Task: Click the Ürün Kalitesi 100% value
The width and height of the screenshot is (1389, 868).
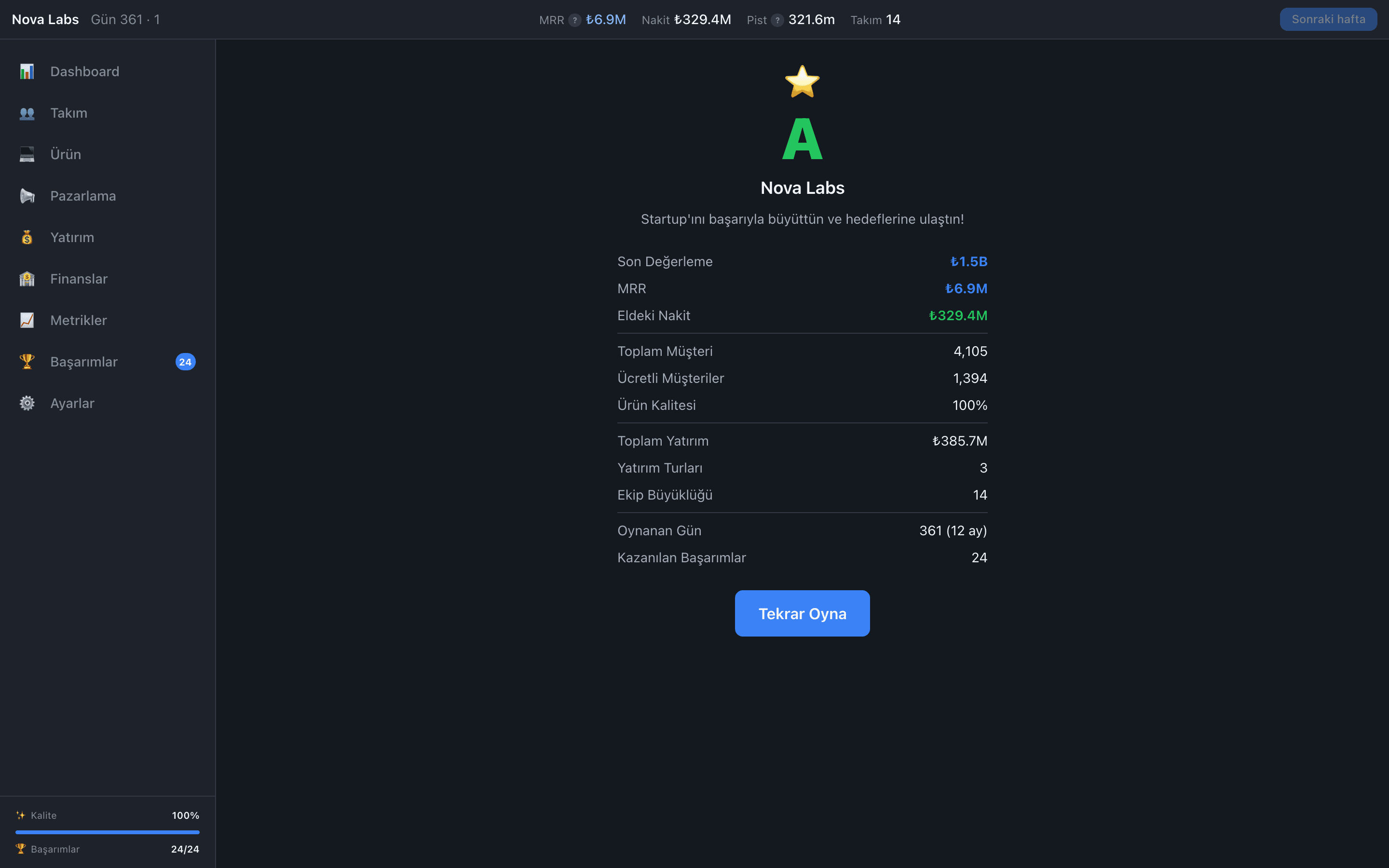Action: click(969, 405)
